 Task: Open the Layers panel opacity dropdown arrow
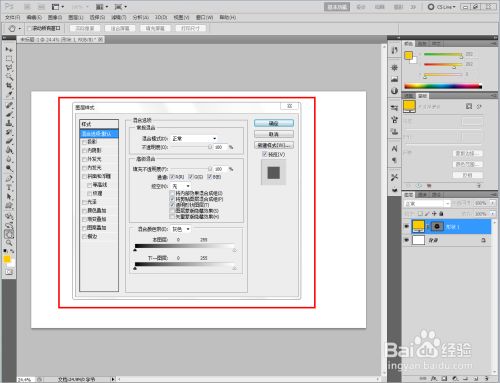(x=493, y=203)
